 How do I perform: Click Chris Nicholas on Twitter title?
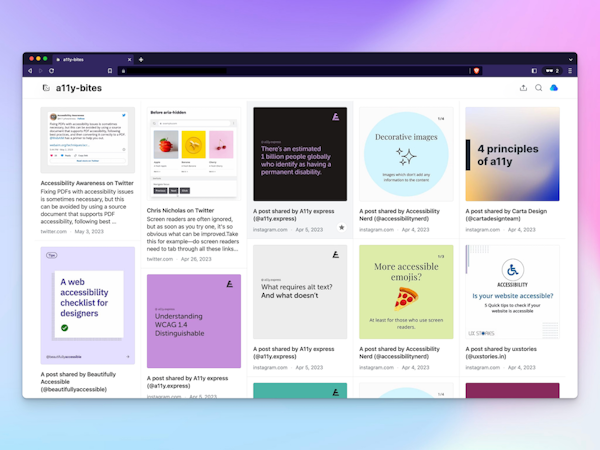181,210
